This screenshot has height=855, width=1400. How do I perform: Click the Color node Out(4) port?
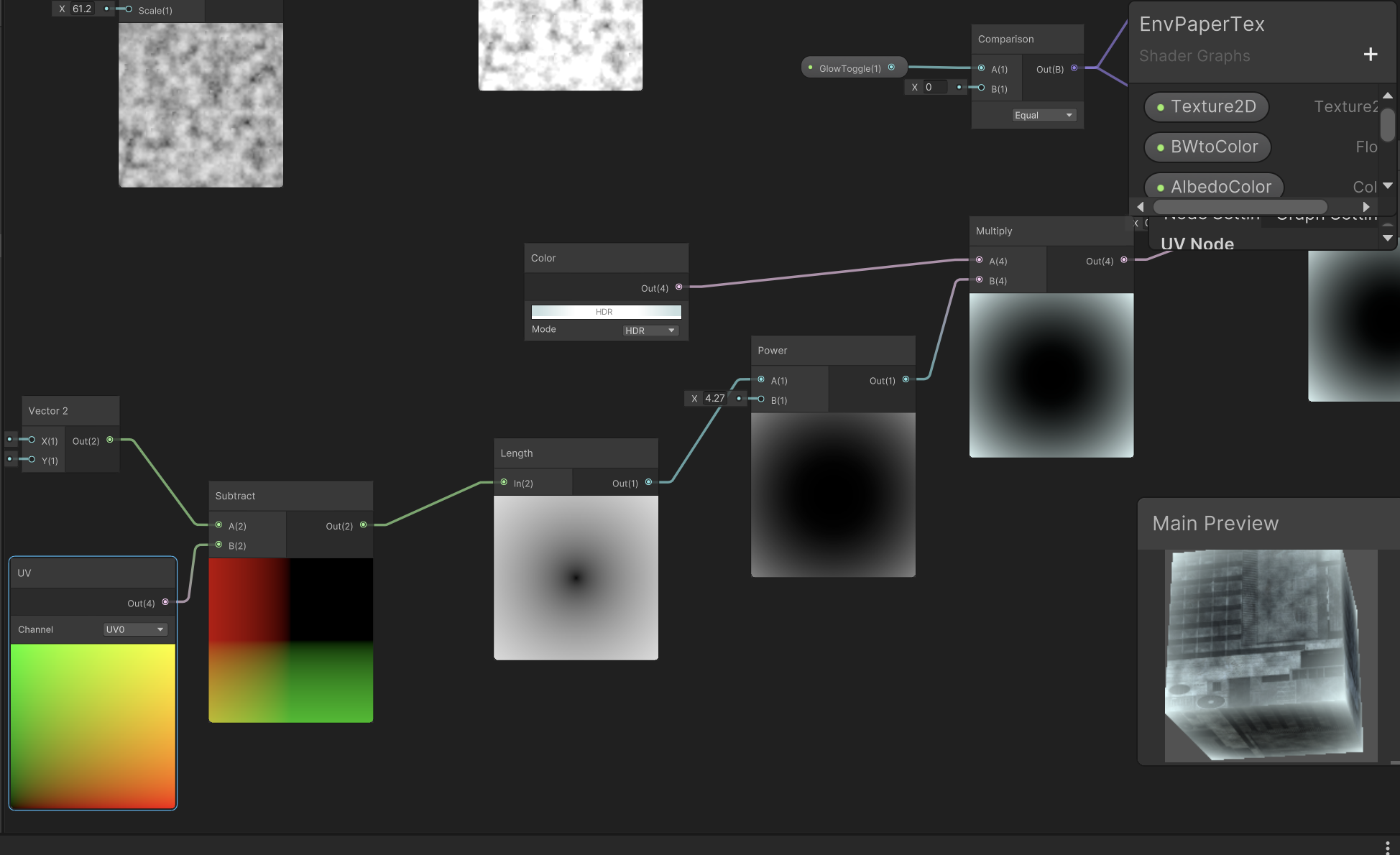click(678, 287)
